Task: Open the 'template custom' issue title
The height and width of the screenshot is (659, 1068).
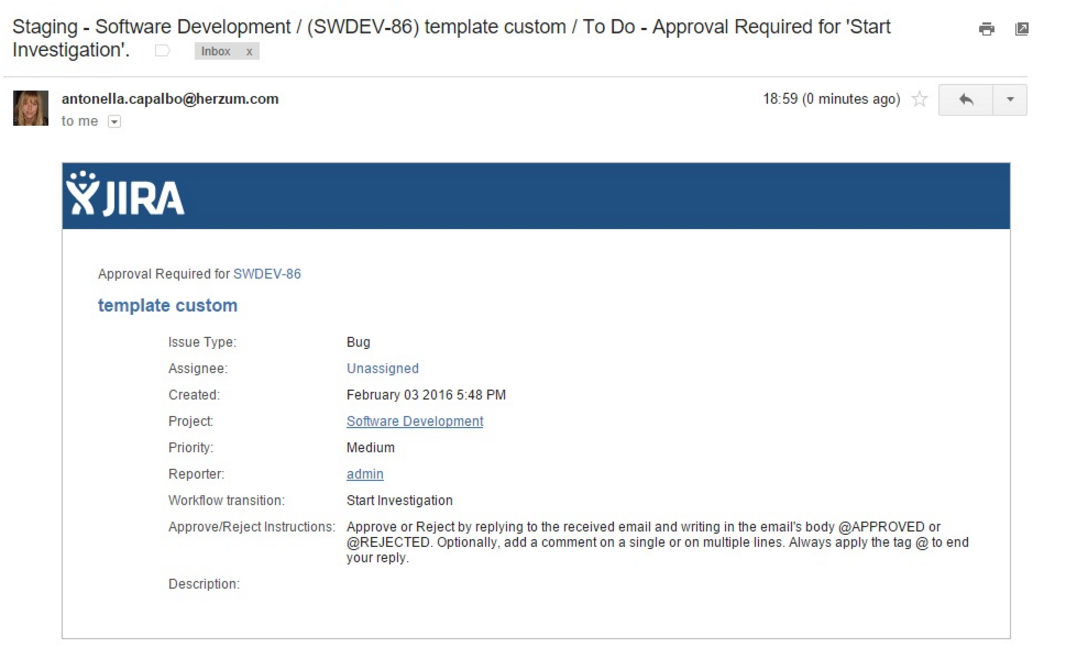Action: coord(167,306)
